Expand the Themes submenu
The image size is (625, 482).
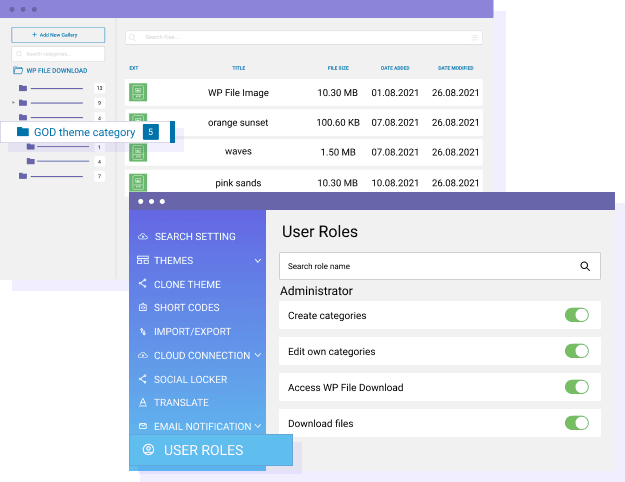[x=258, y=260]
